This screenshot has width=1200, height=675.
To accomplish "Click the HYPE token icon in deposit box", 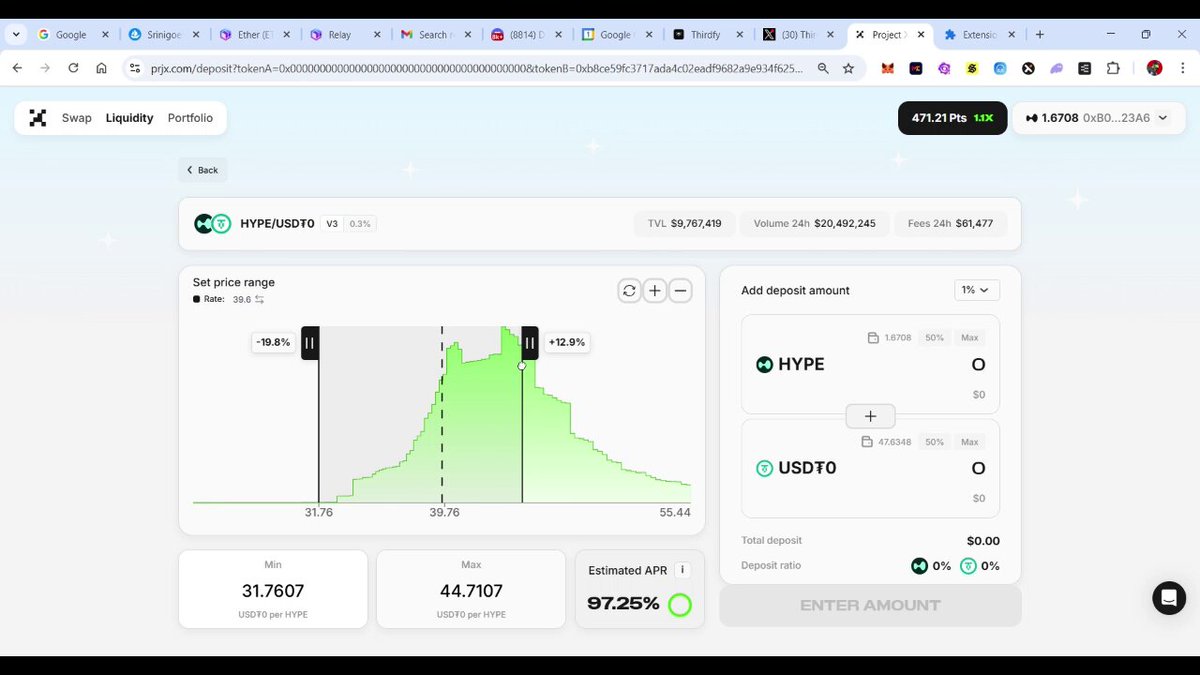I will tap(765, 365).
